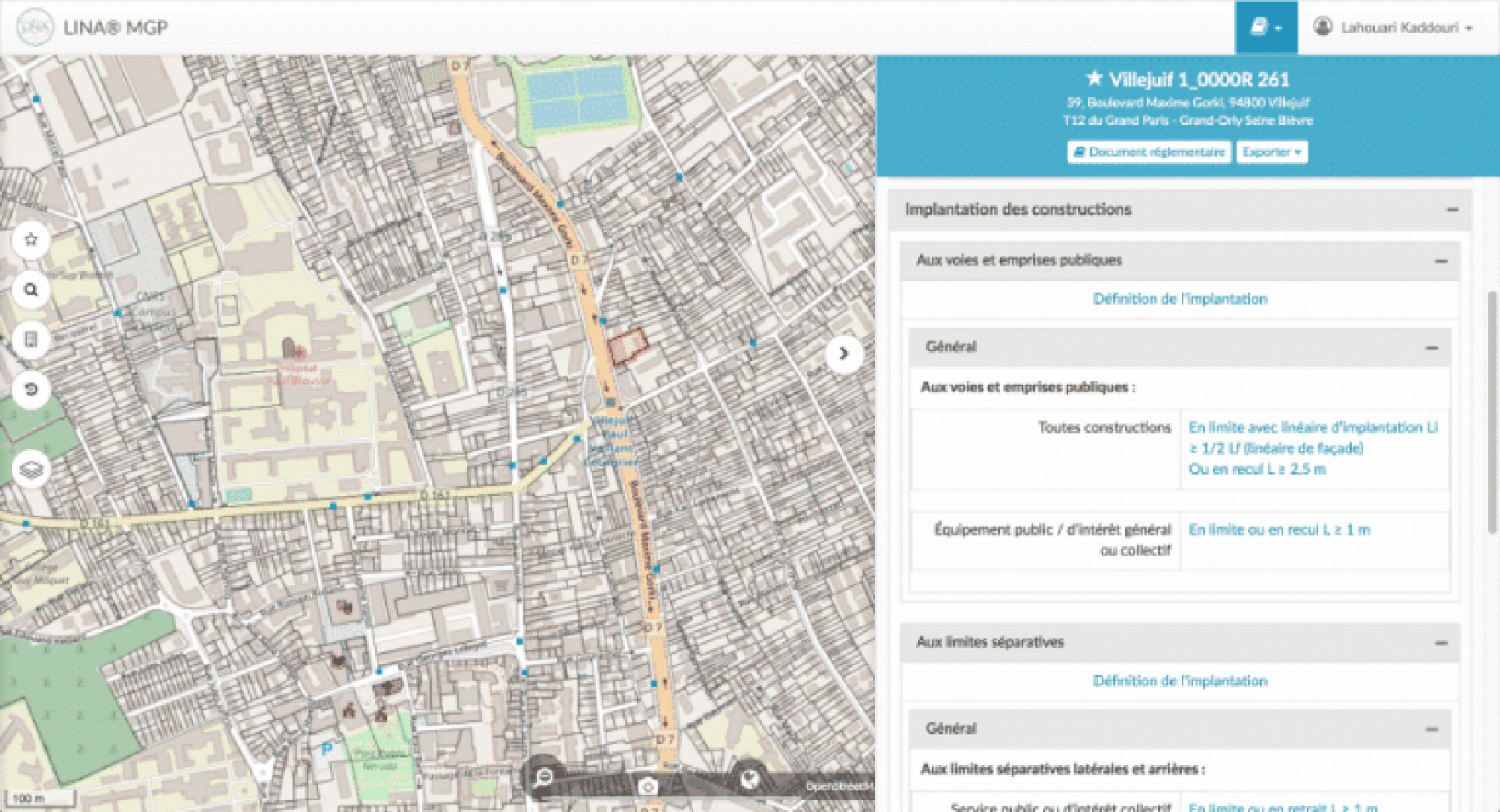Collapse the first Général subsection
The width and height of the screenshot is (1500, 812).
click(1432, 348)
